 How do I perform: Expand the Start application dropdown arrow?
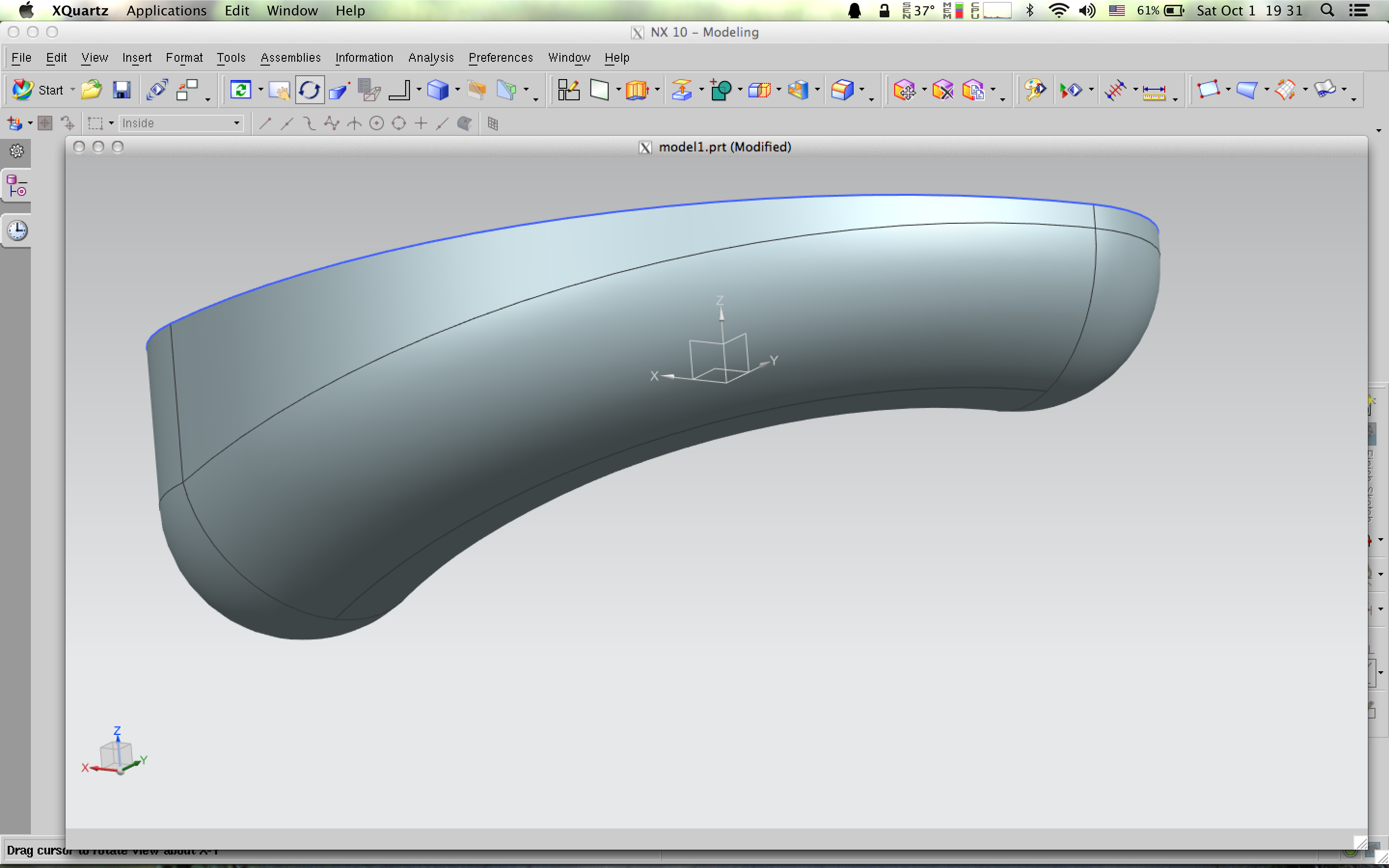click(x=72, y=90)
